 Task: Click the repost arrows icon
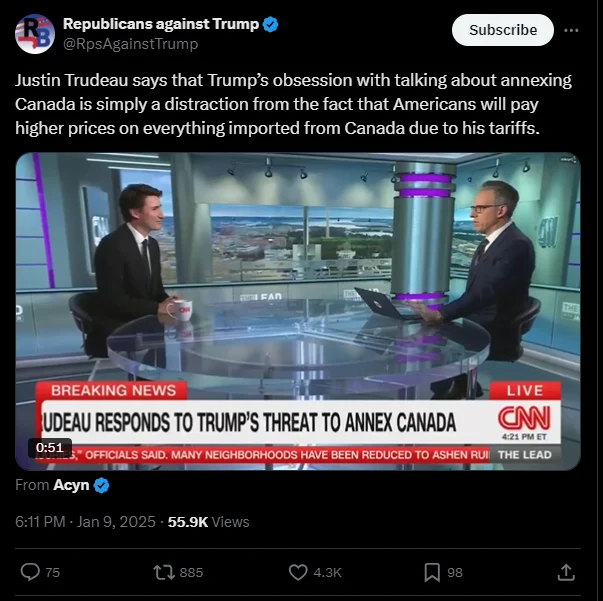164,572
